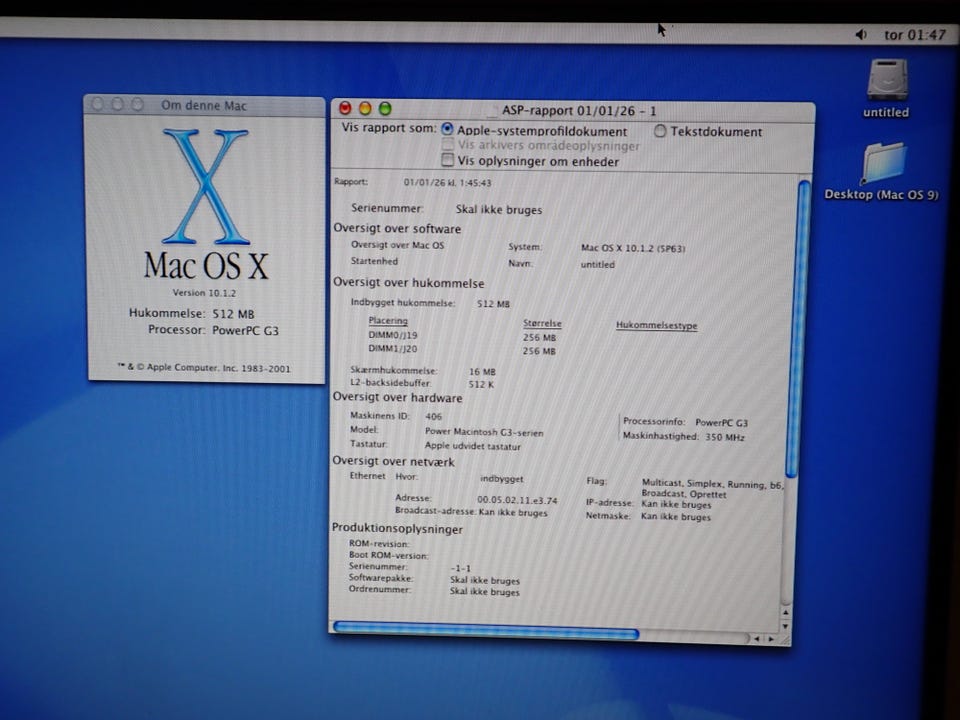Click the Oversigt over netværk heading
Image resolution: width=960 pixels, height=720 pixels.
tap(393, 462)
